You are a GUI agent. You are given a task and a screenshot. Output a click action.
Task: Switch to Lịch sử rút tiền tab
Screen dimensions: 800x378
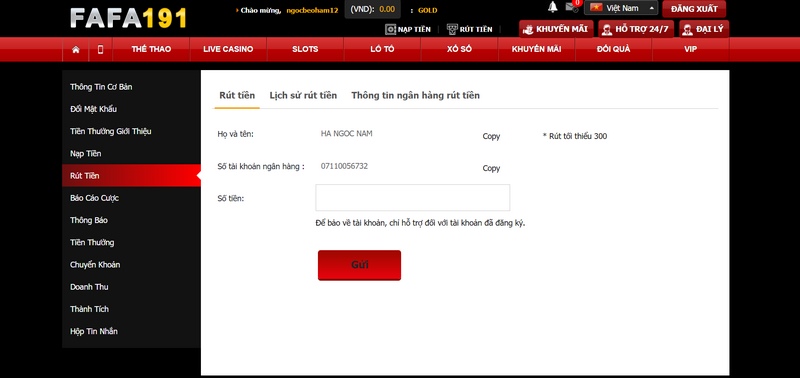(x=303, y=95)
